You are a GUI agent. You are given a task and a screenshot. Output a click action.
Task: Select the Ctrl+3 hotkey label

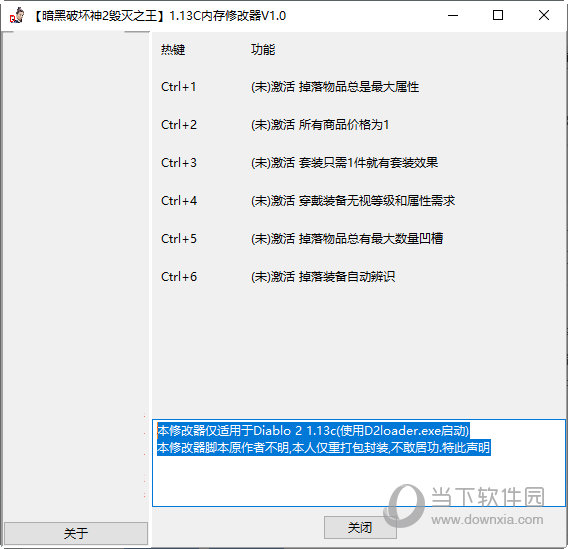[179, 163]
